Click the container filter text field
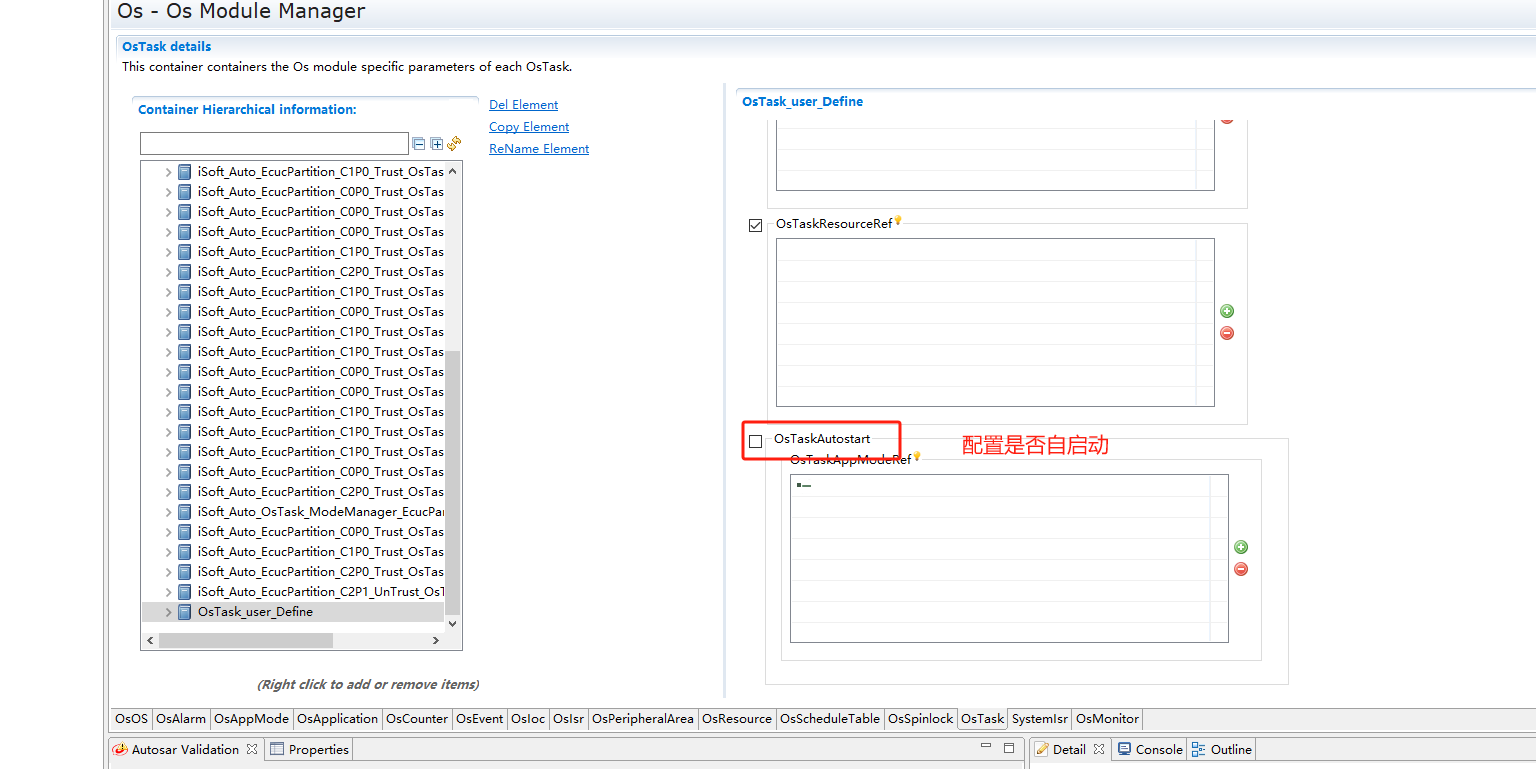Viewport: 1536px width, 769px height. click(x=274, y=143)
